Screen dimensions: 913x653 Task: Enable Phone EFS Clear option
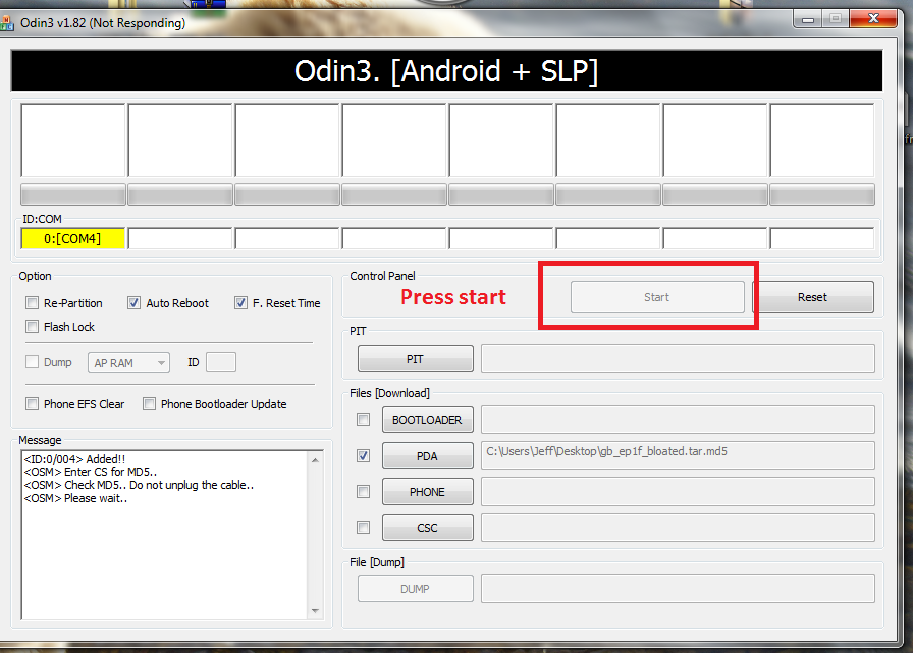(x=32, y=404)
